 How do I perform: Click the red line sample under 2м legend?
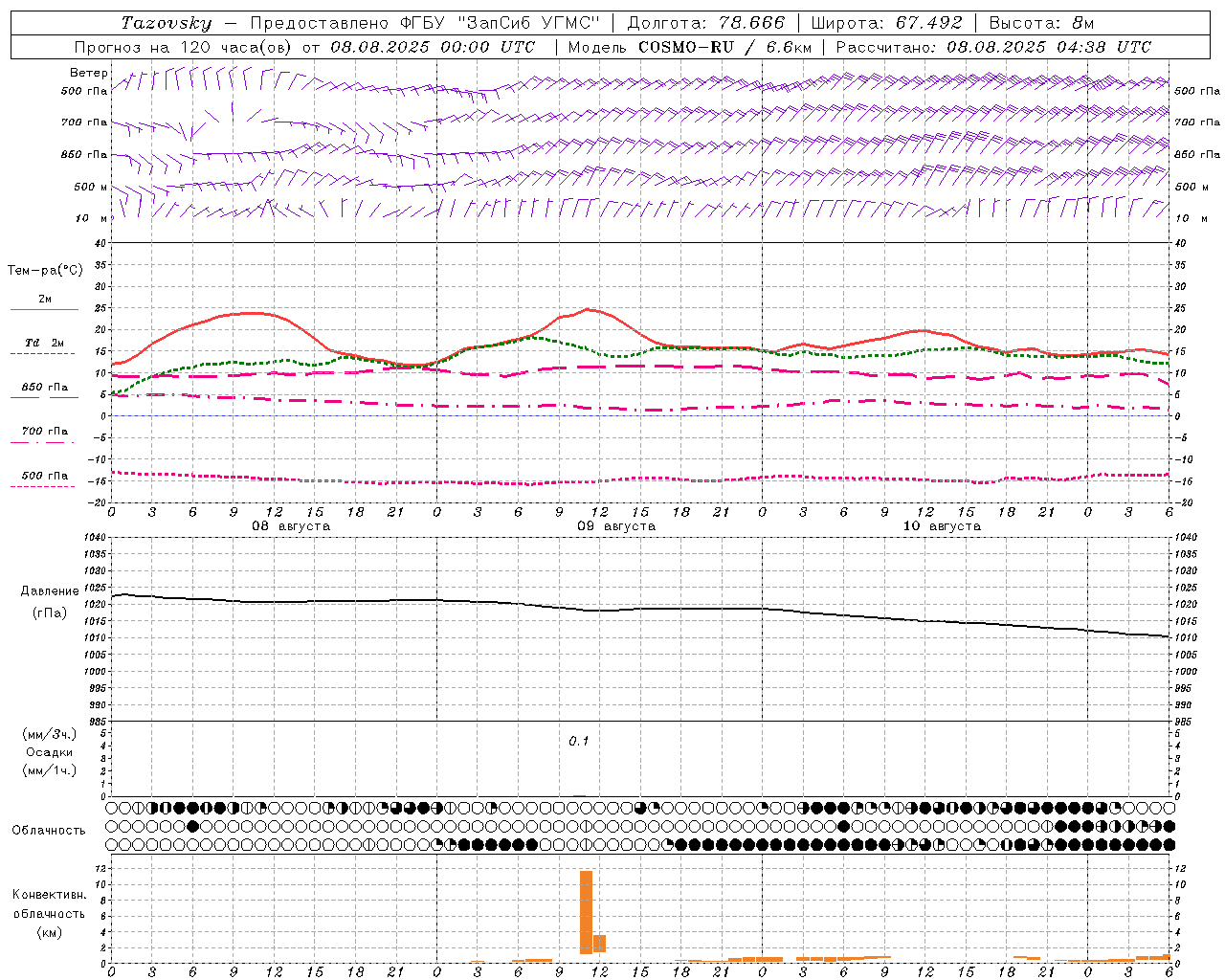[x=44, y=310]
